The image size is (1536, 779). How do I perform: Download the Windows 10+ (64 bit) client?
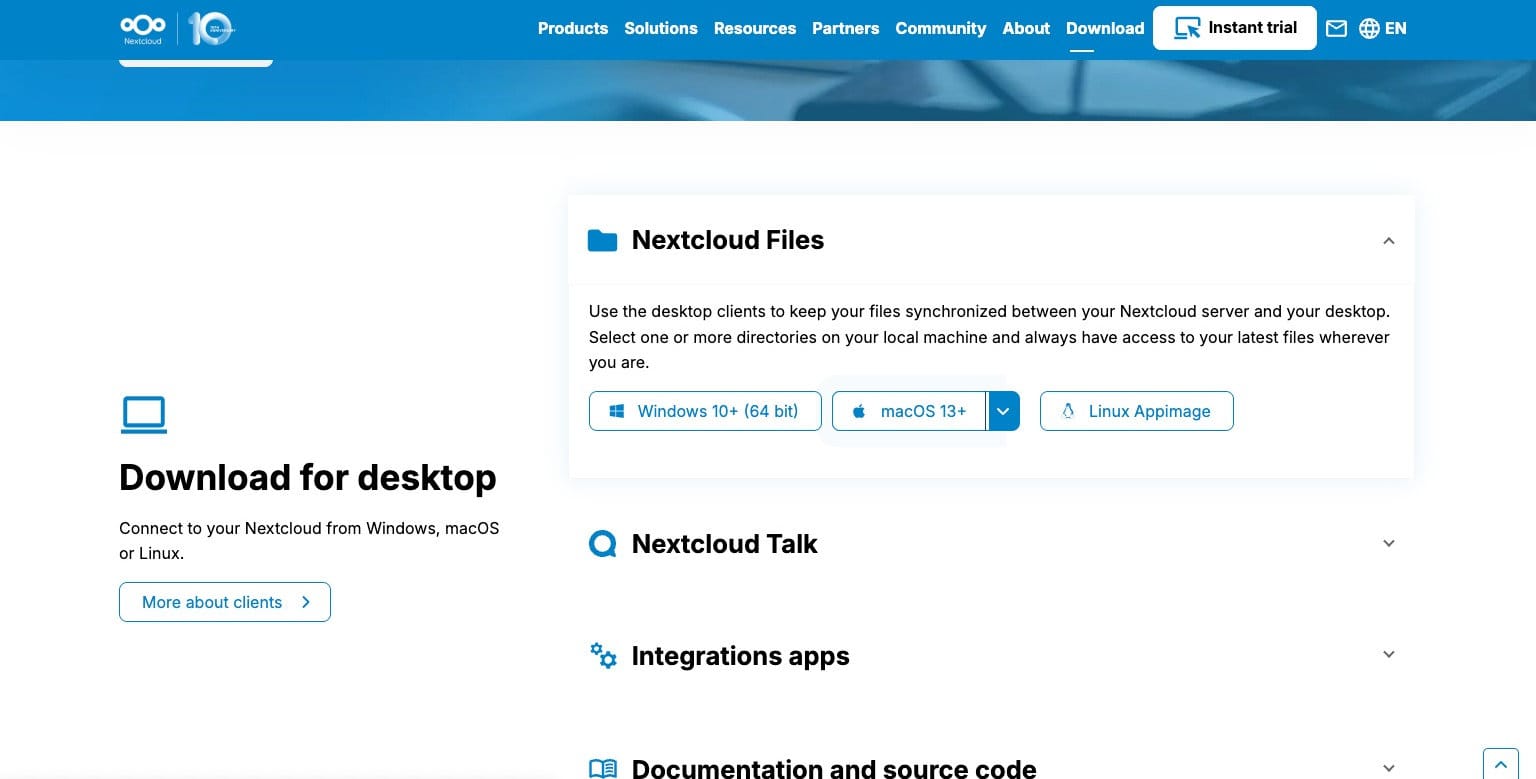(x=705, y=411)
